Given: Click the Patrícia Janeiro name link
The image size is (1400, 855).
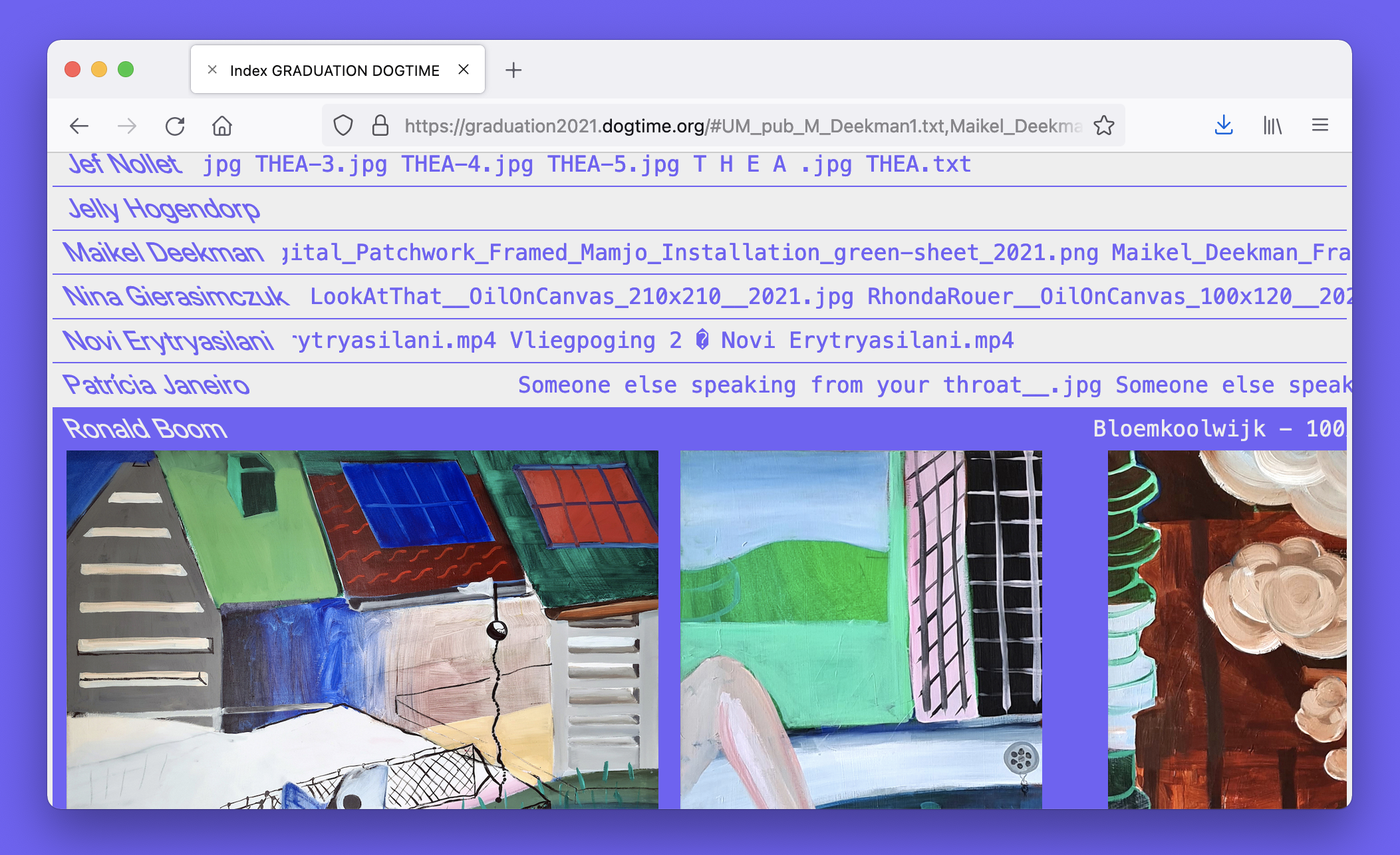Looking at the screenshot, I should coord(156,385).
